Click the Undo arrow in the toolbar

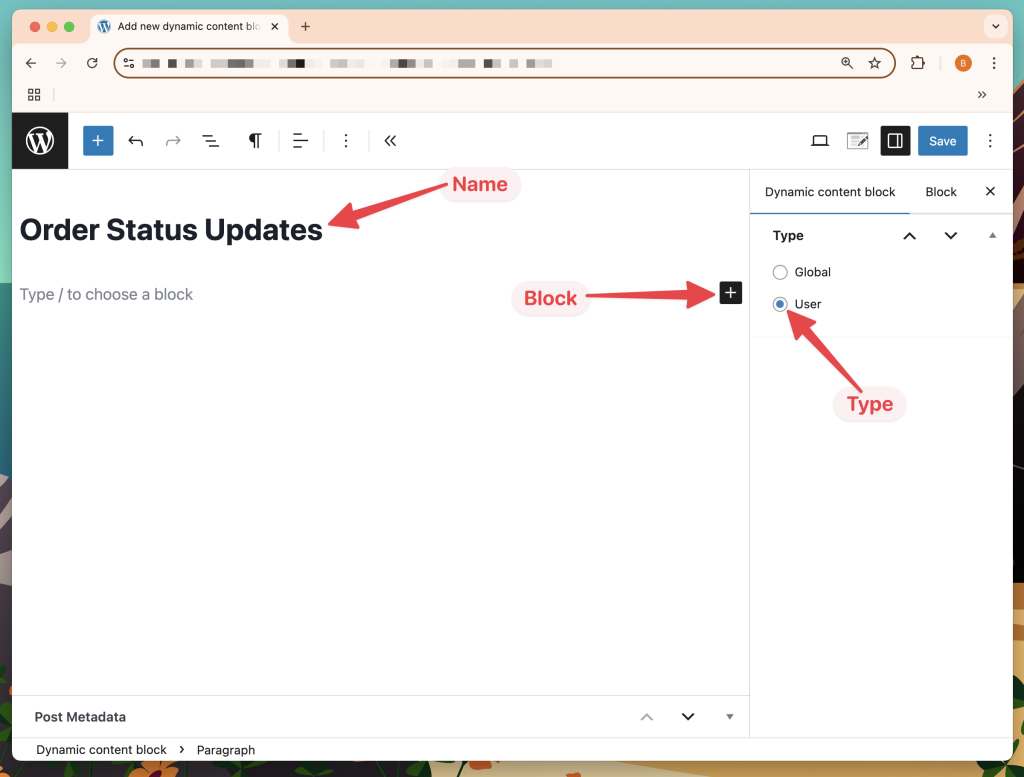click(136, 140)
